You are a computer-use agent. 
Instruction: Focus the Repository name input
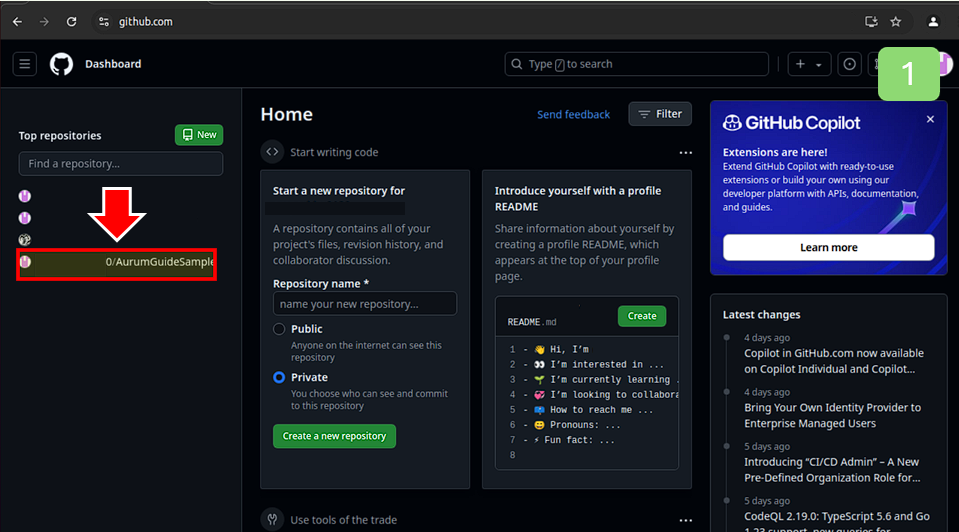click(x=365, y=304)
